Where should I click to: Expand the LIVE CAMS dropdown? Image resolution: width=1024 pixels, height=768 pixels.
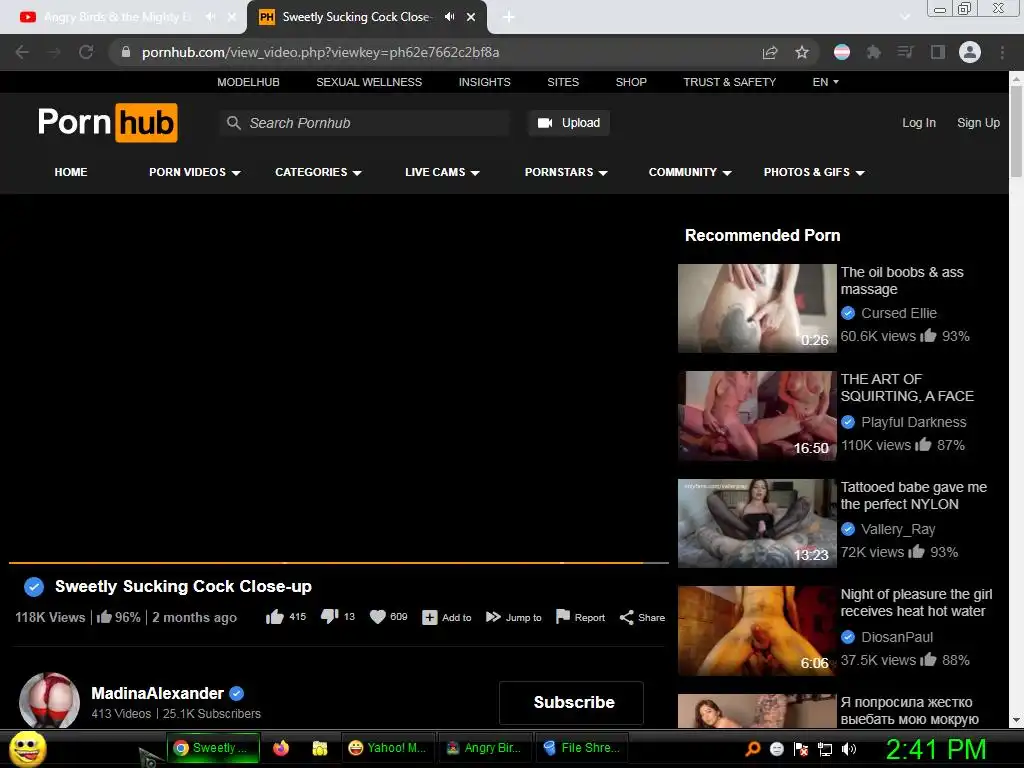click(x=442, y=172)
